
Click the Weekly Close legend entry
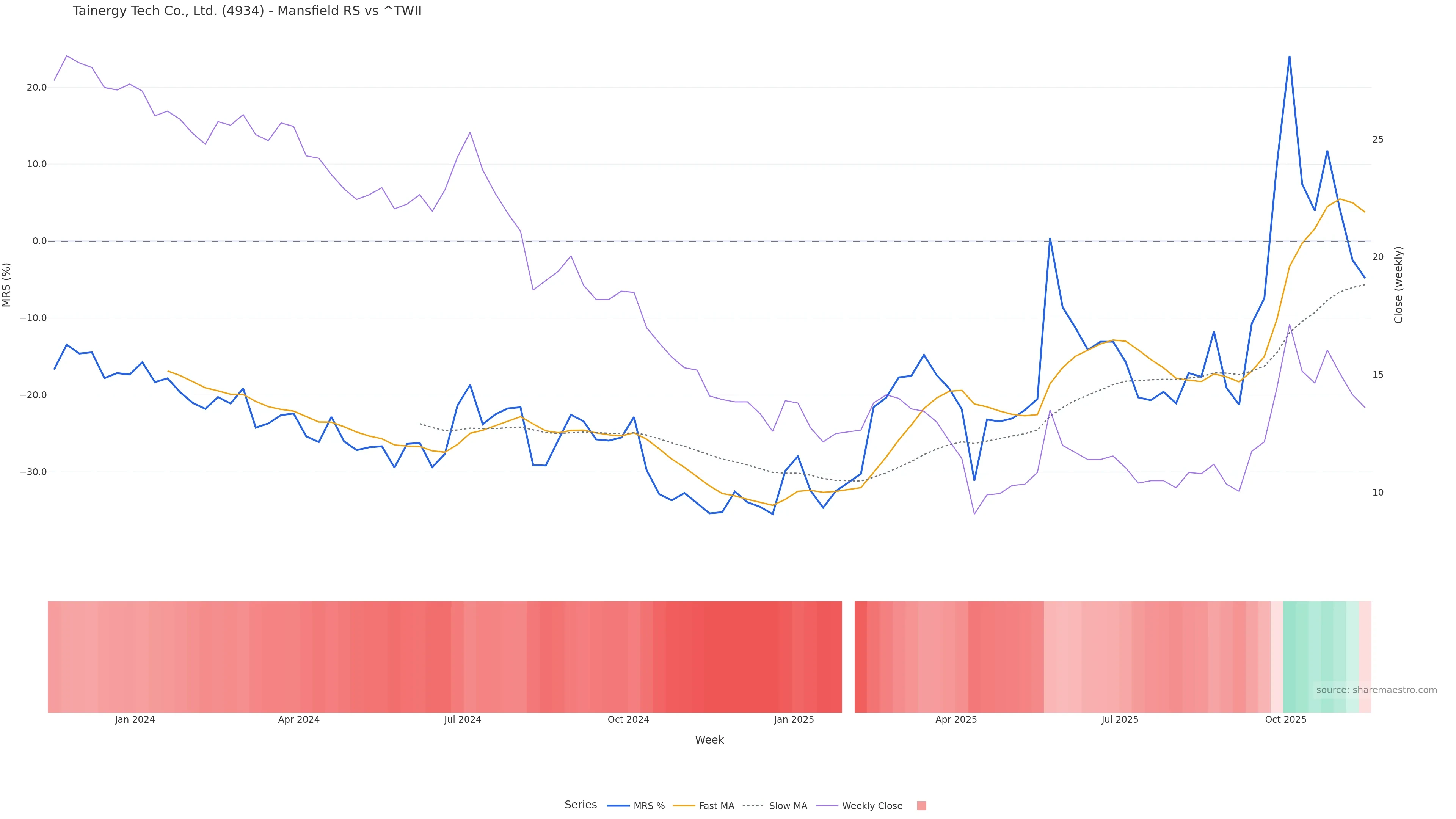point(872,806)
